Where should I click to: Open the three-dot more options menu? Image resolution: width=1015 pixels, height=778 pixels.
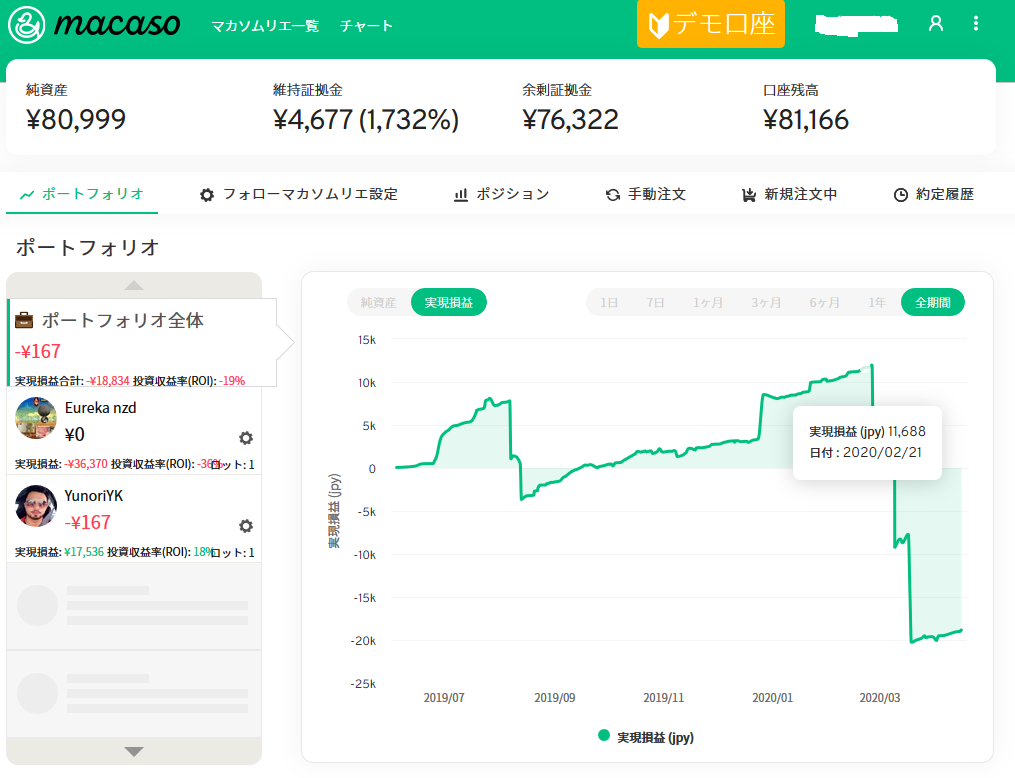(976, 24)
